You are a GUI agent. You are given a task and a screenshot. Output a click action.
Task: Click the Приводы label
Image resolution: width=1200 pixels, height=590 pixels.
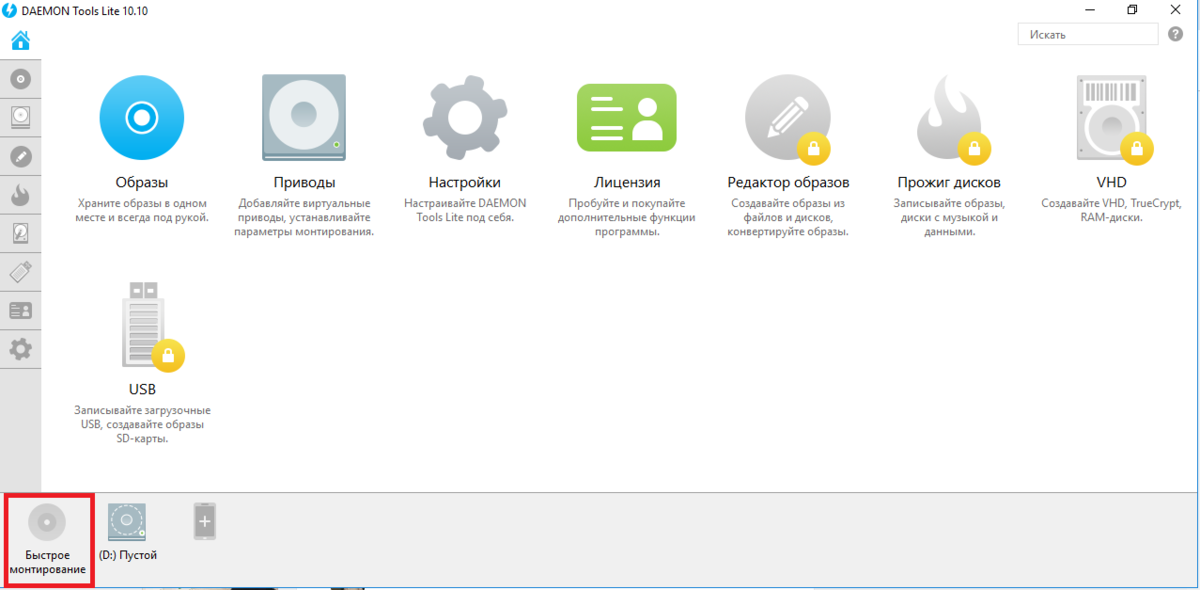(x=304, y=183)
